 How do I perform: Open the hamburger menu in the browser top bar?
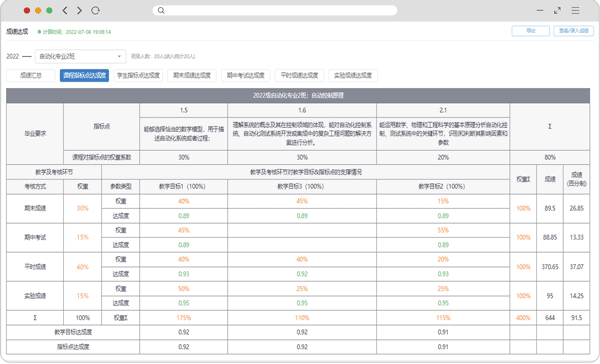tap(575, 10)
